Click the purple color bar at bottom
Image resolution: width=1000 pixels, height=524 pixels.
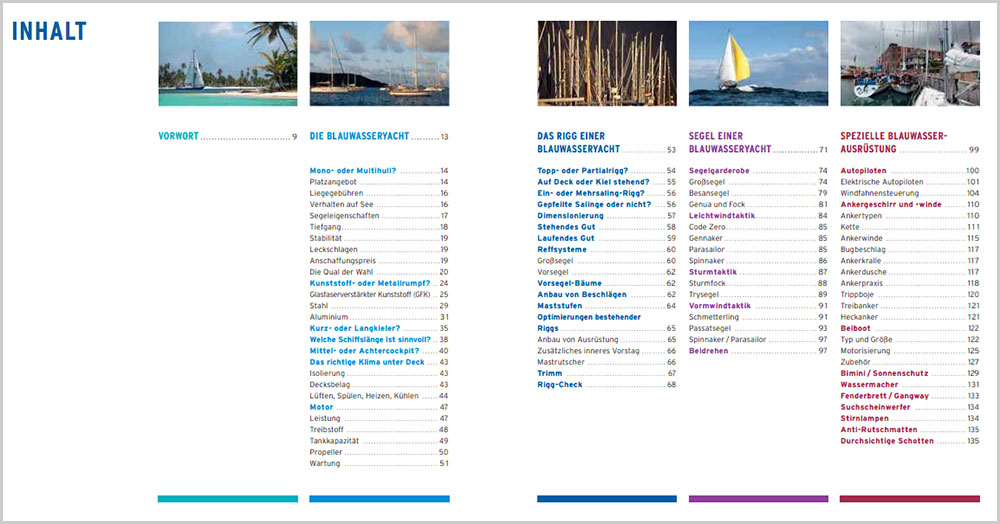(759, 498)
